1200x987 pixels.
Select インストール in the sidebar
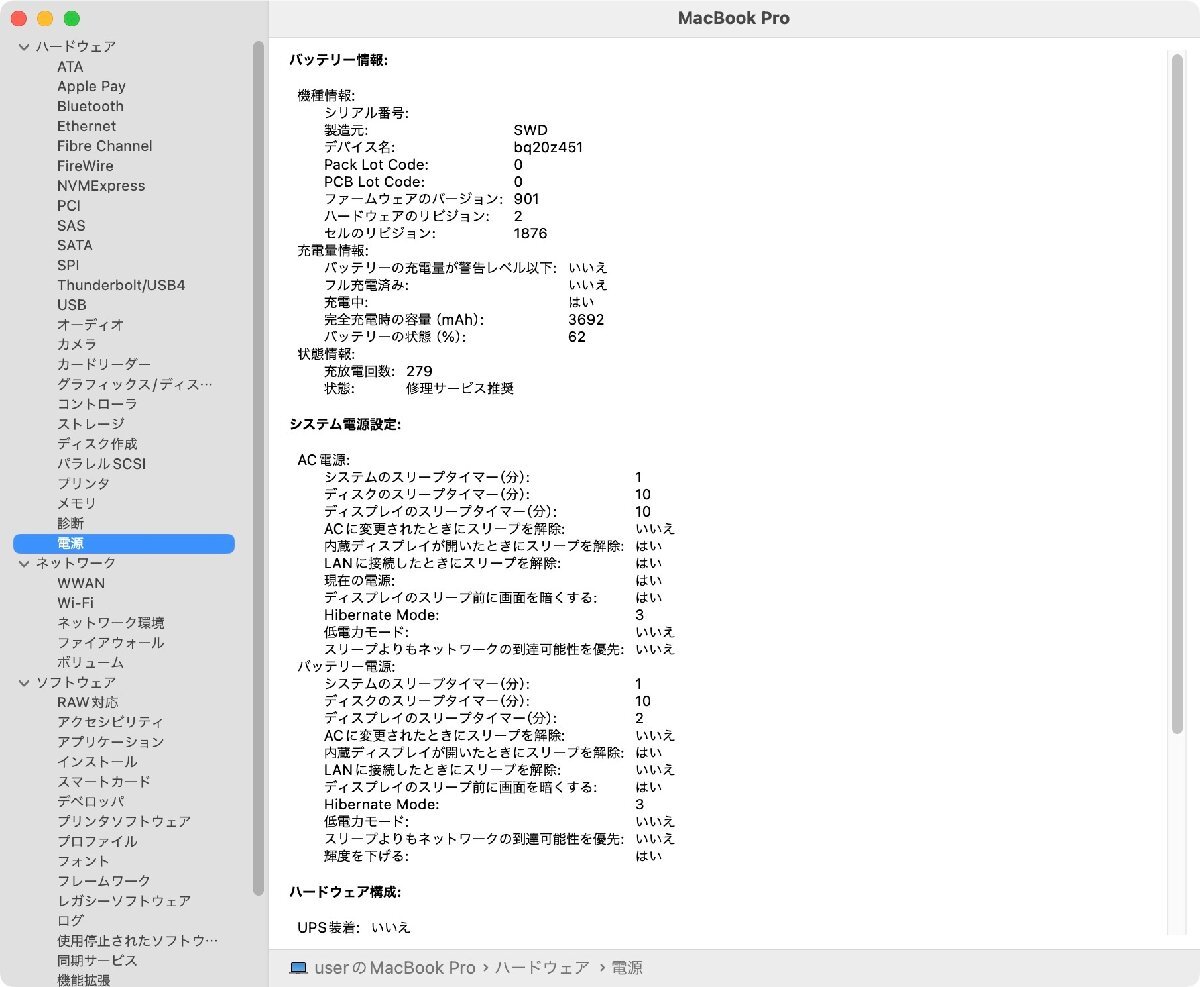point(97,762)
